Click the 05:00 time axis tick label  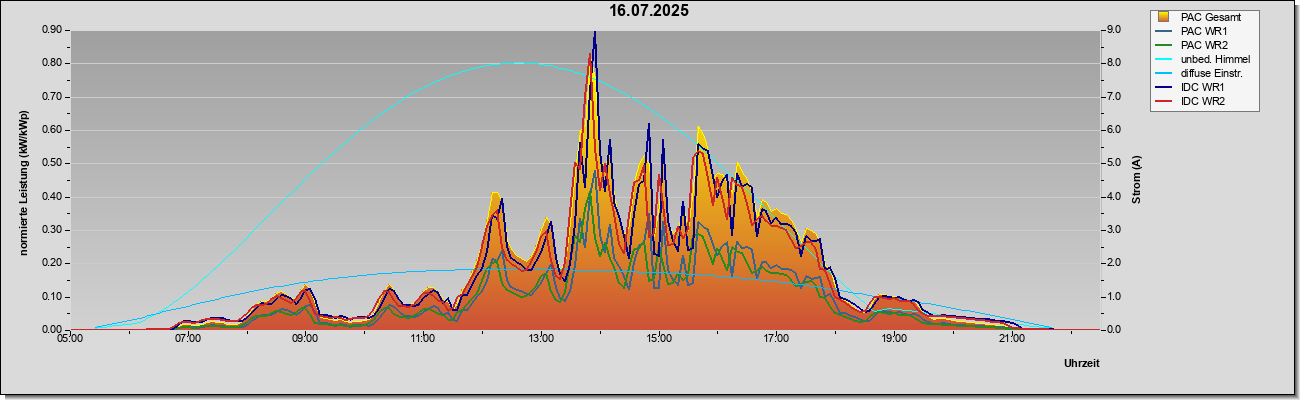[70, 339]
